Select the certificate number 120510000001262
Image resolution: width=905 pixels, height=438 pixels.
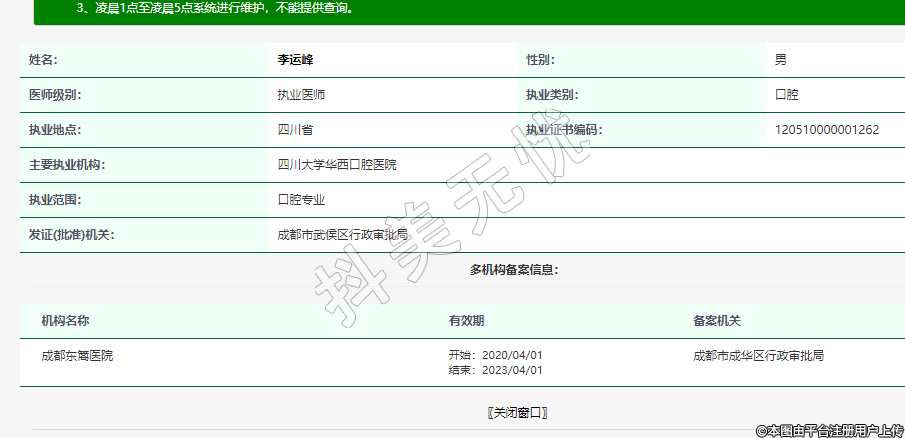[x=826, y=130]
